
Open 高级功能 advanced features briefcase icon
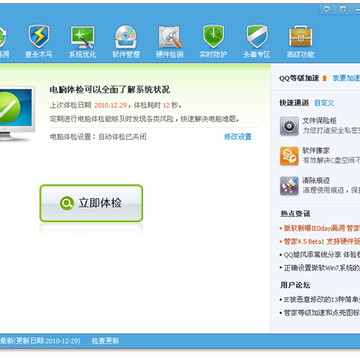[x=301, y=42]
